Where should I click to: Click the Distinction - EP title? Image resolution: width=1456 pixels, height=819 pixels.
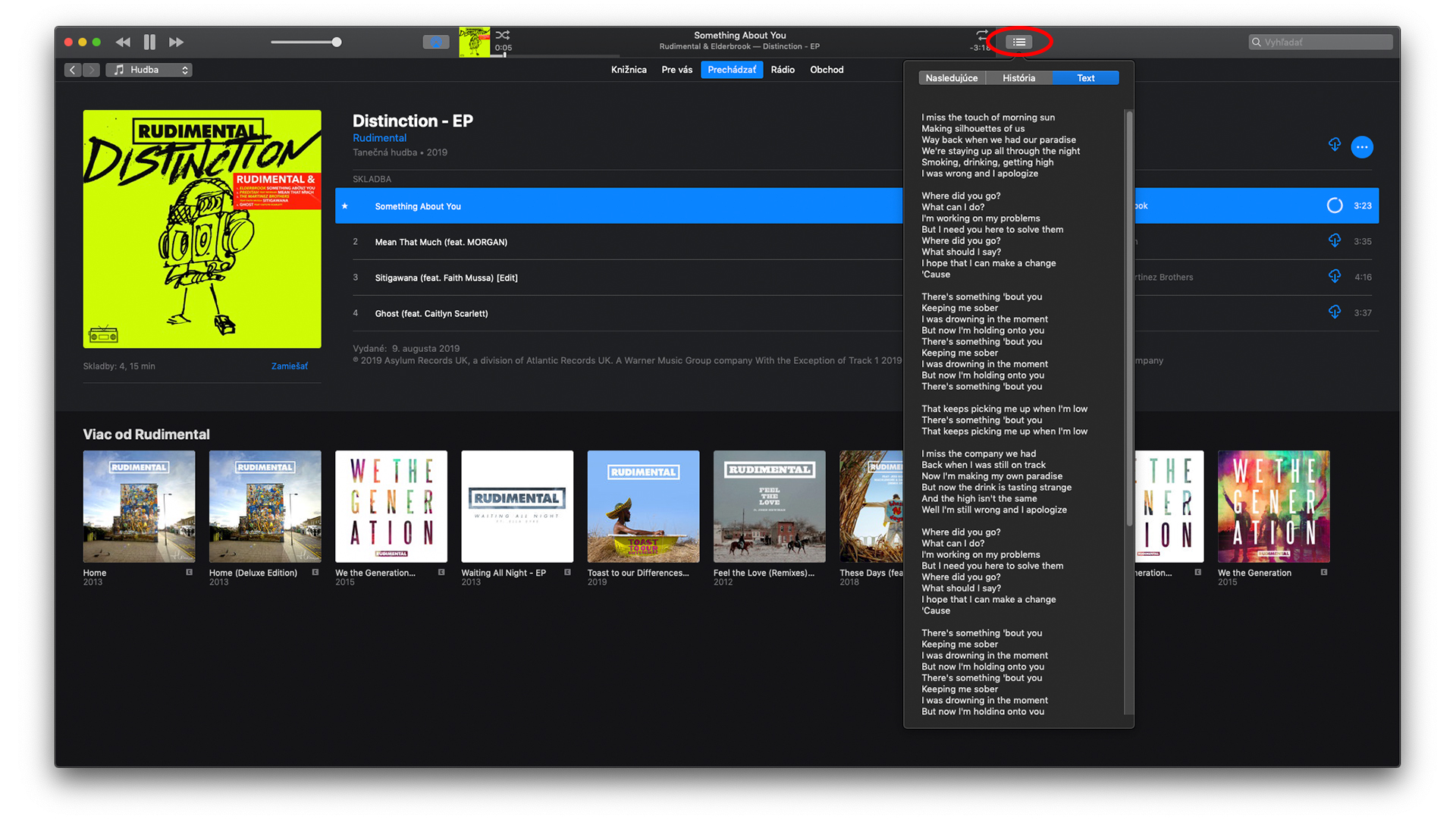413,121
